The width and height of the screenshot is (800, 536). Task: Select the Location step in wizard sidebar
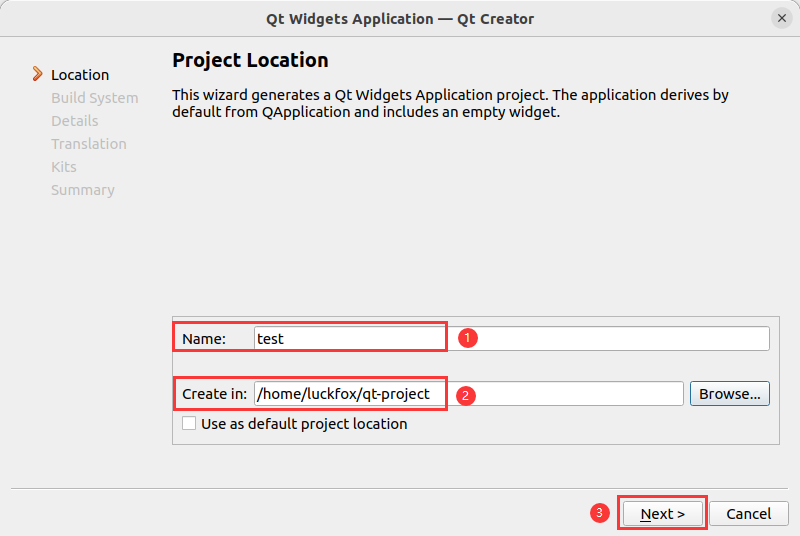pyautogui.click(x=80, y=75)
